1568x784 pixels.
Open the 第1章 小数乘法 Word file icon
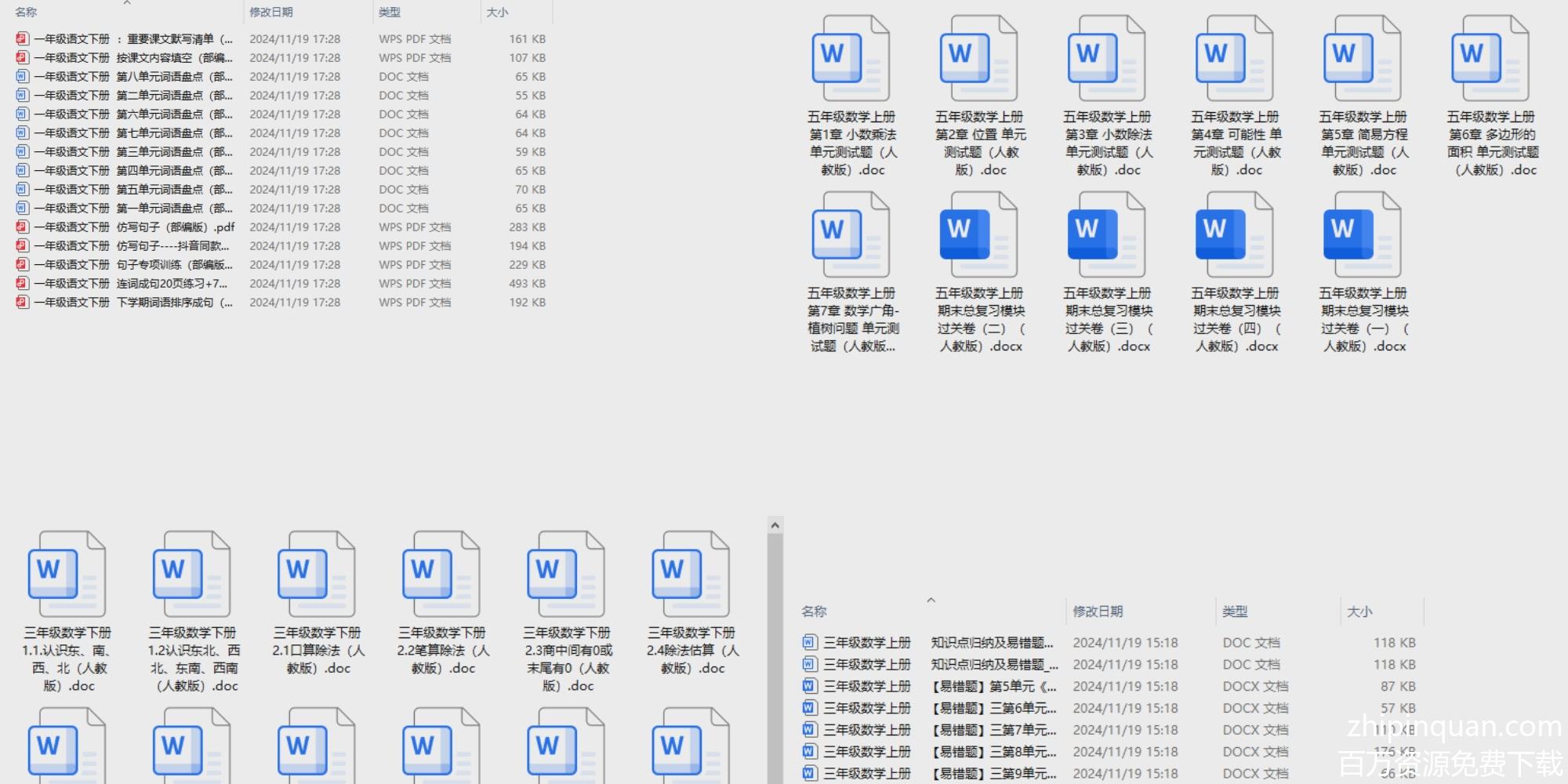[851, 60]
